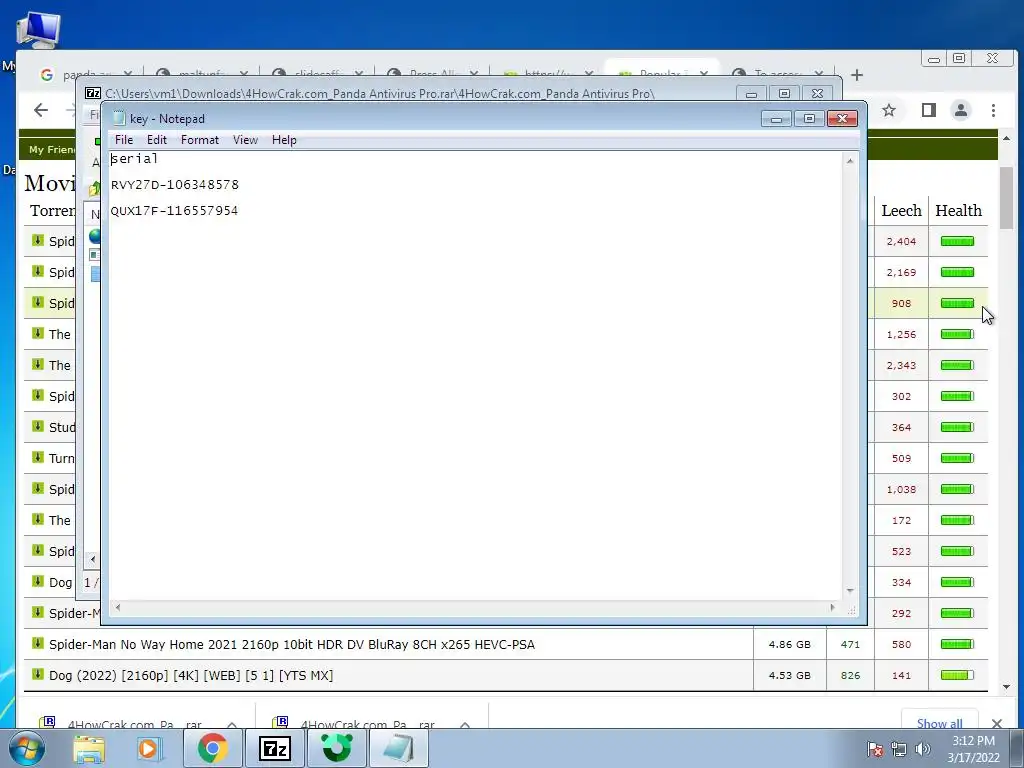Click the Health column header
This screenshot has width=1024, height=768.
[x=958, y=210]
